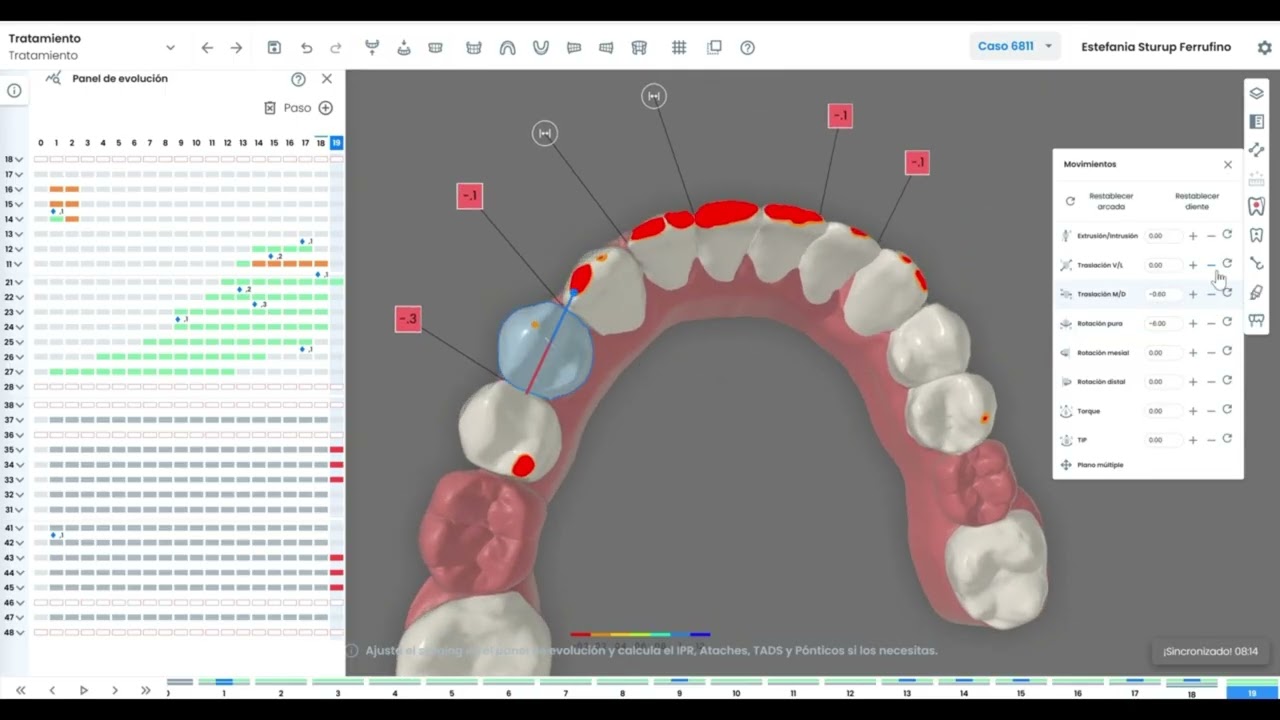The image size is (1280, 720).
Task: Increase Extrusión/Intrusión with plus
Action: pyautogui.click(x=1193, y=236)
